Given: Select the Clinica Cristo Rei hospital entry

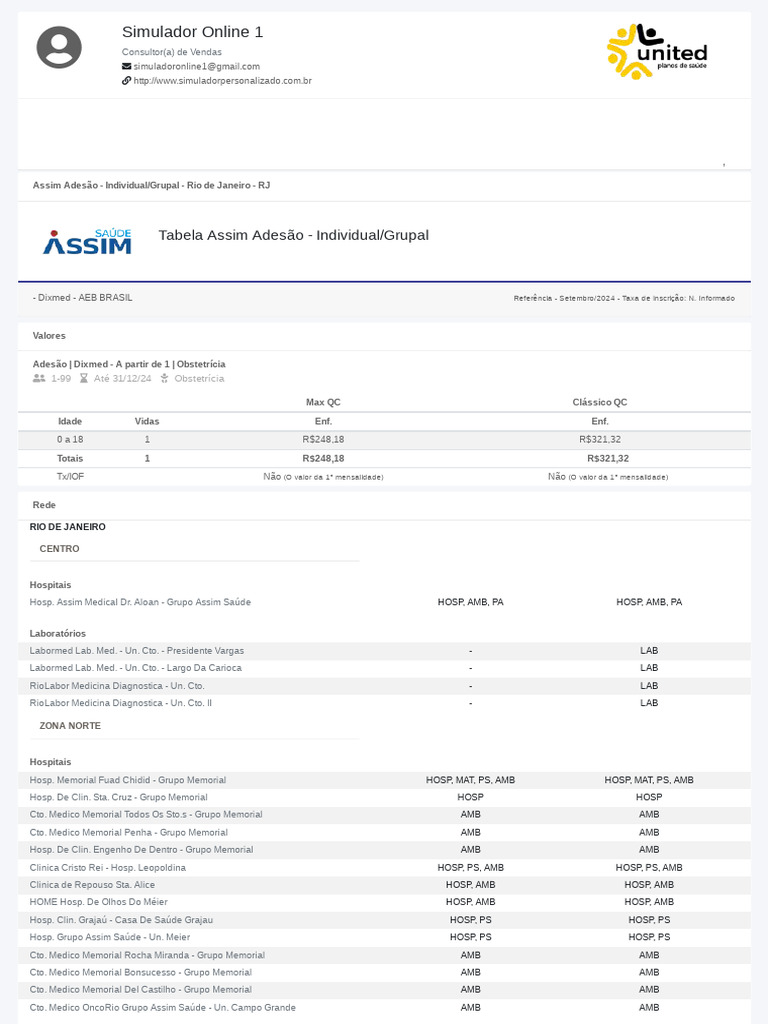Looking at the screenshot, I should tap(108, 868).
